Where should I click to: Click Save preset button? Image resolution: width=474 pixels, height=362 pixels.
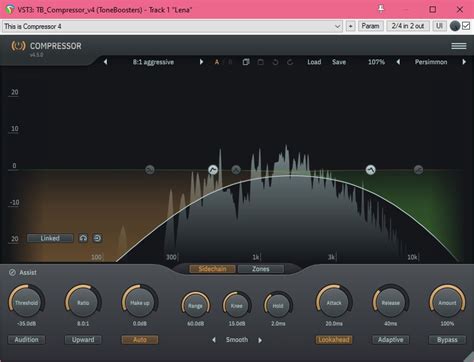coord(339,62)
